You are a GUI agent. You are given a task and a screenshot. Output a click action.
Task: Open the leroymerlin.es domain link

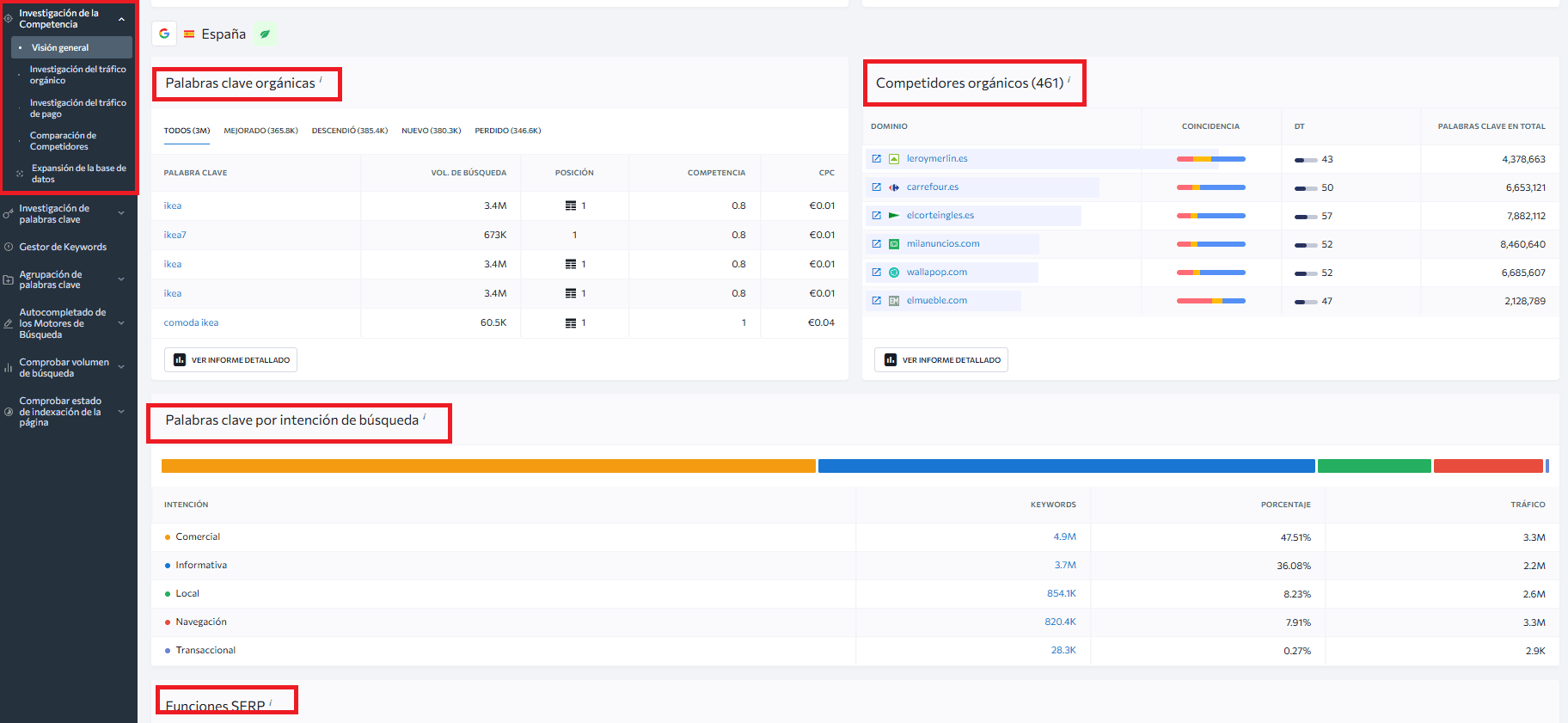937,159
